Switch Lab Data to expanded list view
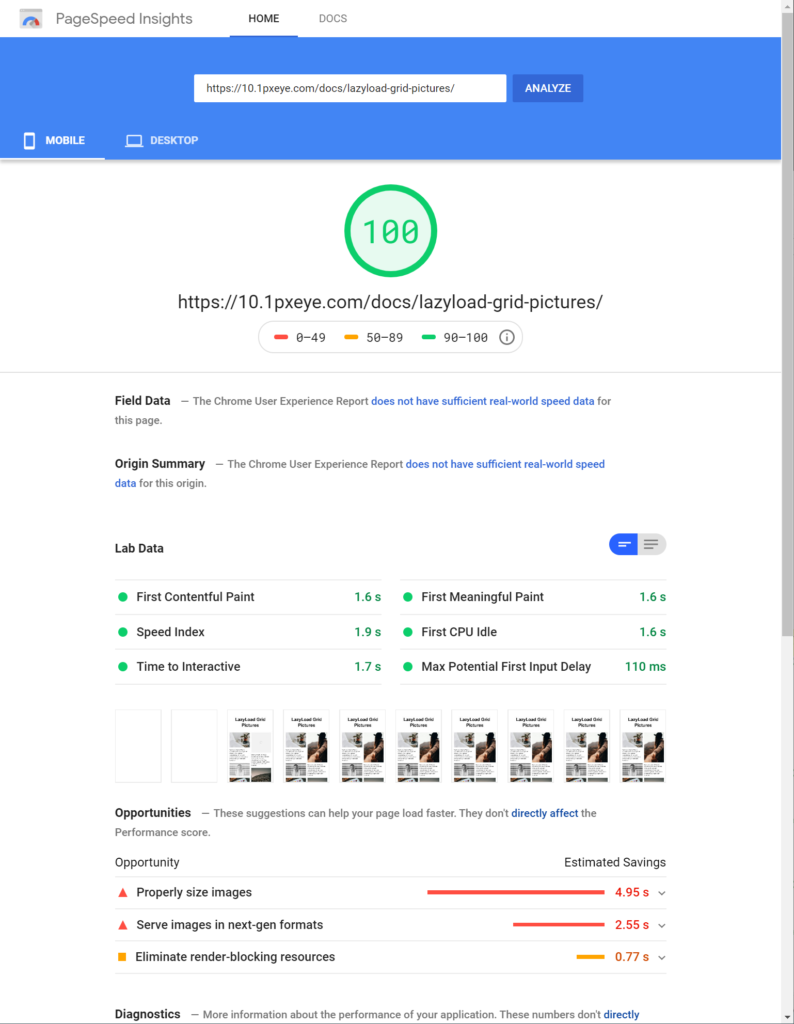 point(652,544)
